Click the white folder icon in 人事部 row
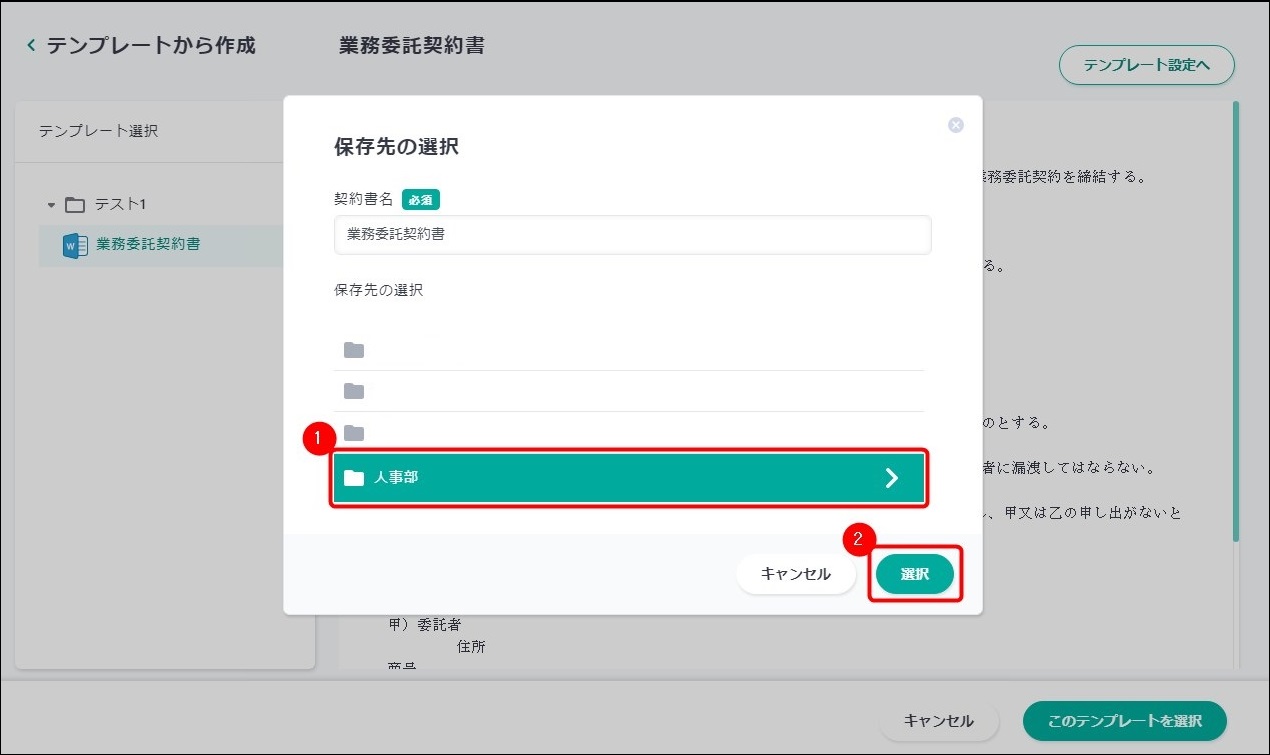This screenshot has height=755, width=1270. [x=354, y=478]
